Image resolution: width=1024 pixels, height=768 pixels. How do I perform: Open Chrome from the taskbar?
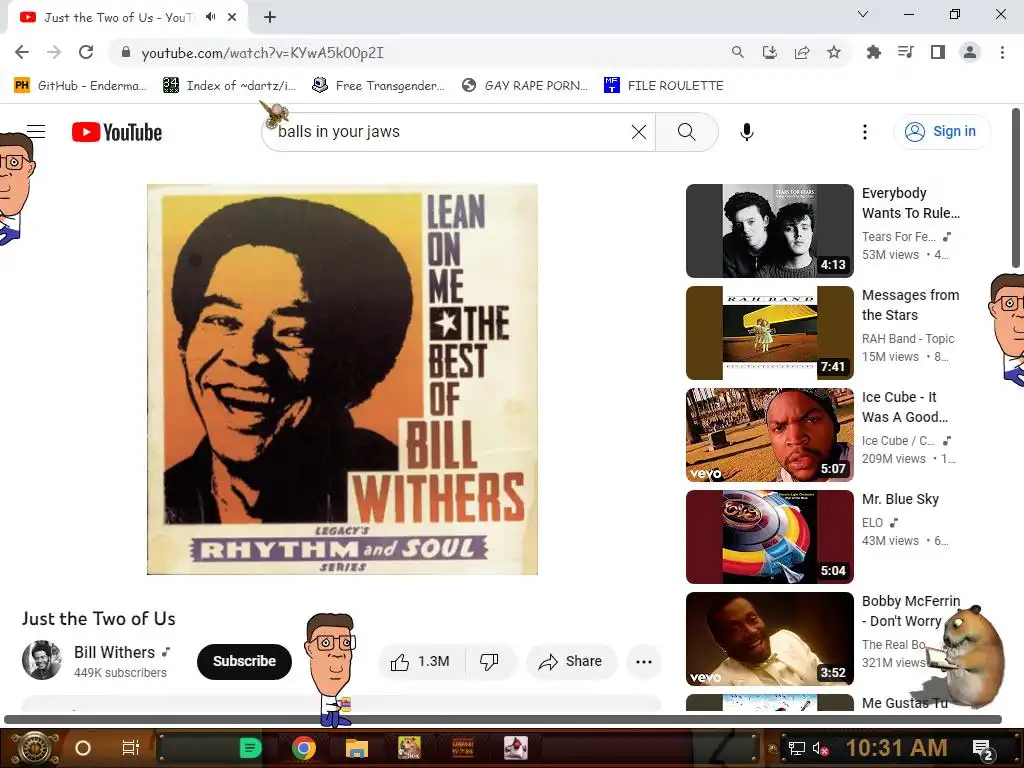pyautogui.click(x=304, y=748)
